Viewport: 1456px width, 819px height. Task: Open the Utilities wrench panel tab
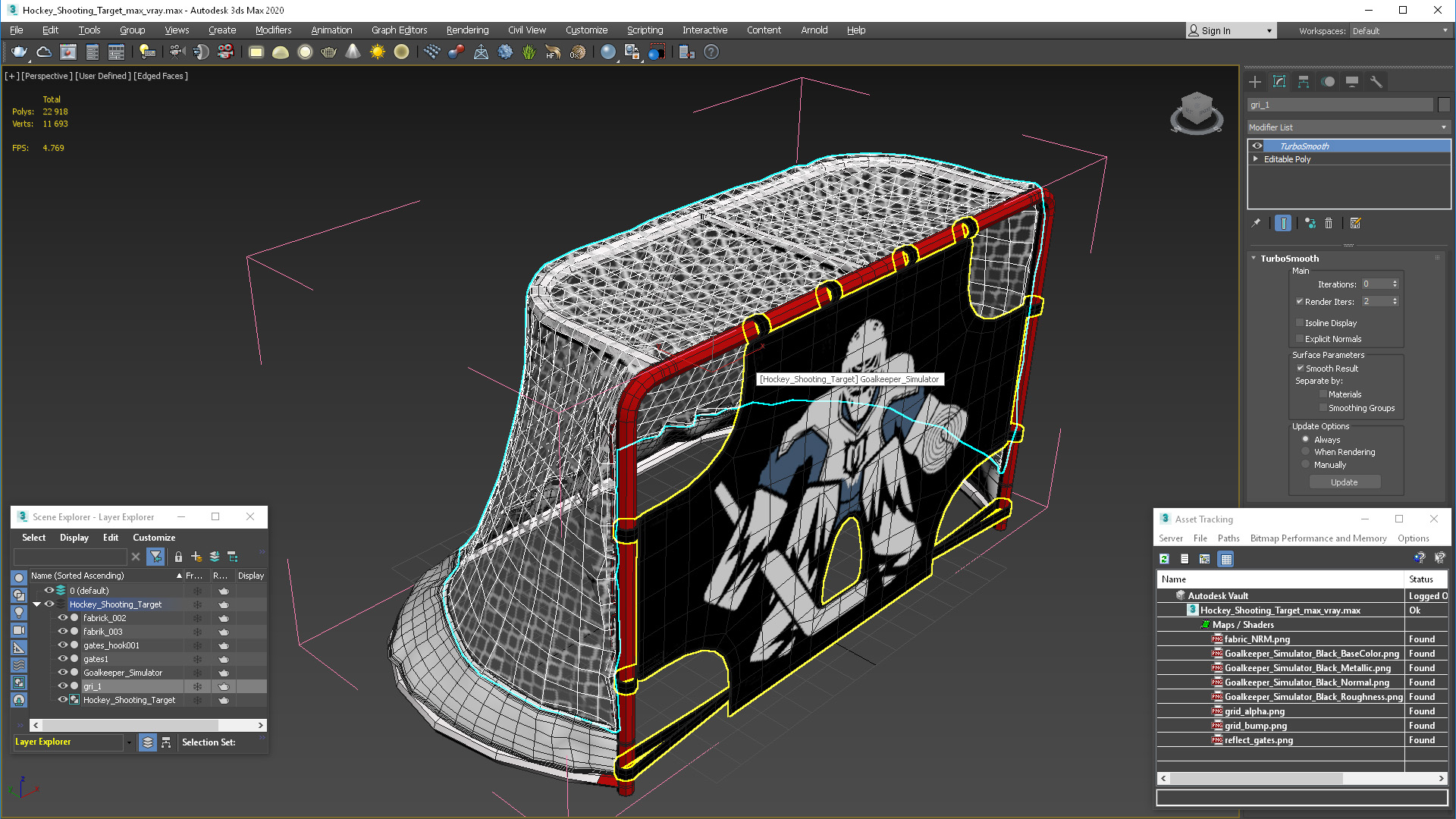pos(1376,82)
